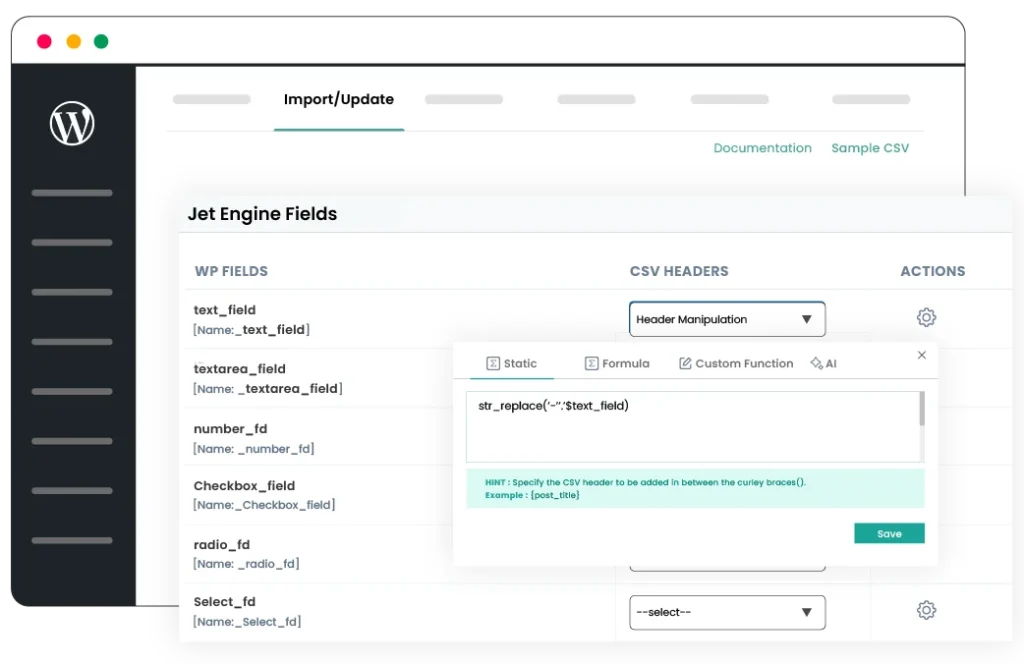Image resolution: width=1024 pixels, height=664 pixels.
Task: Open settings gear for text_field row
Action: 926,316
